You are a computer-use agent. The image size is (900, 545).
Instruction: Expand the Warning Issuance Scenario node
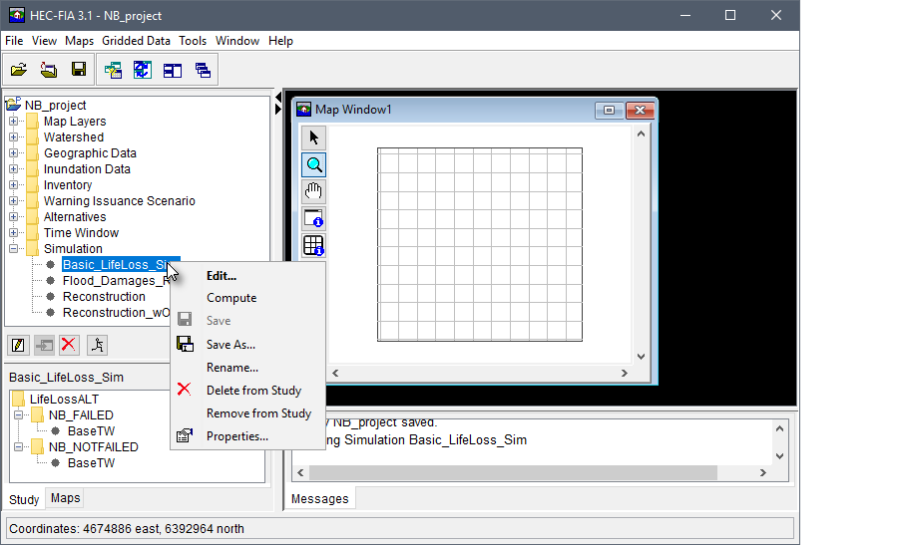(x=13, y=201)
